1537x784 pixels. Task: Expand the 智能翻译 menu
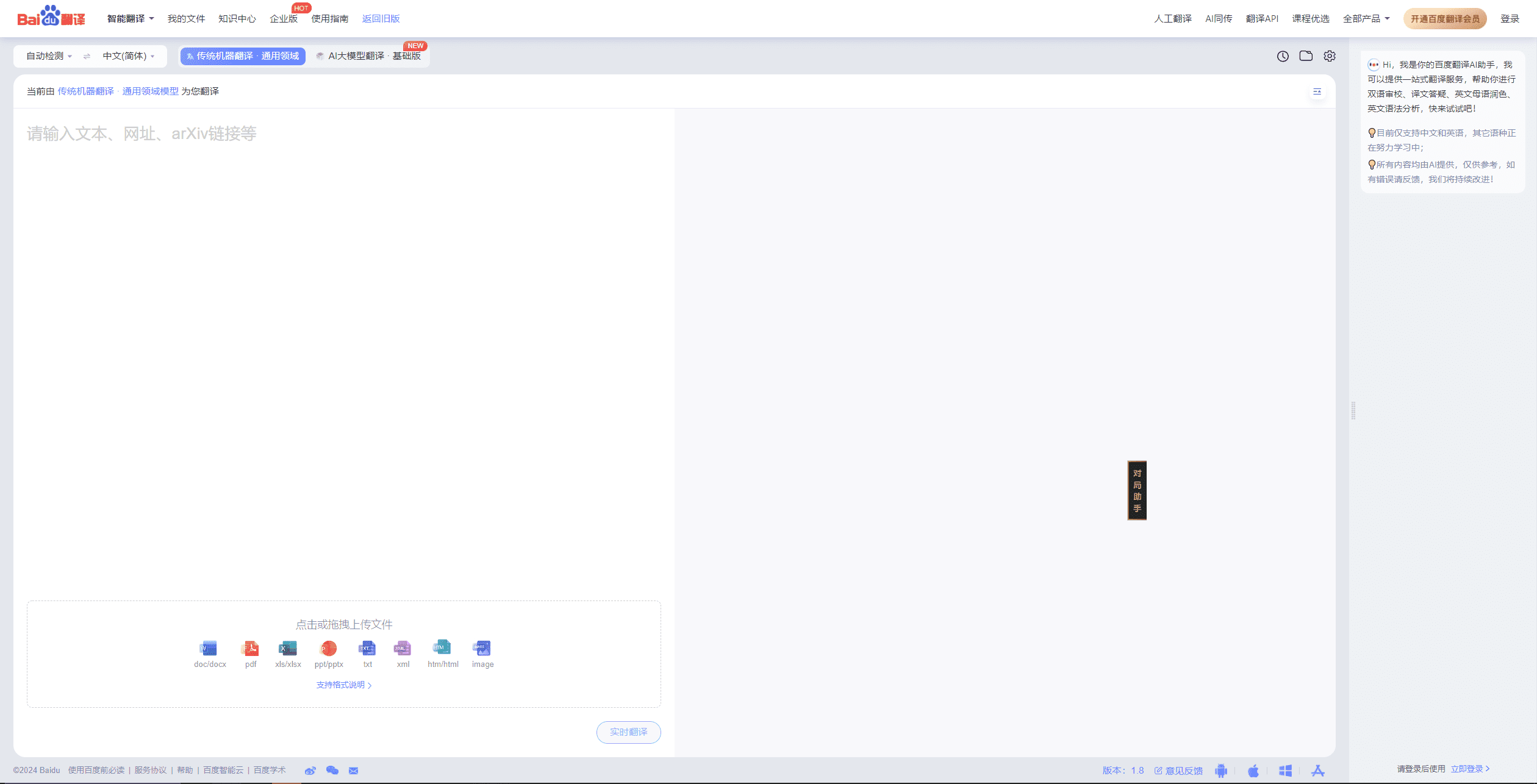point(131,19)
